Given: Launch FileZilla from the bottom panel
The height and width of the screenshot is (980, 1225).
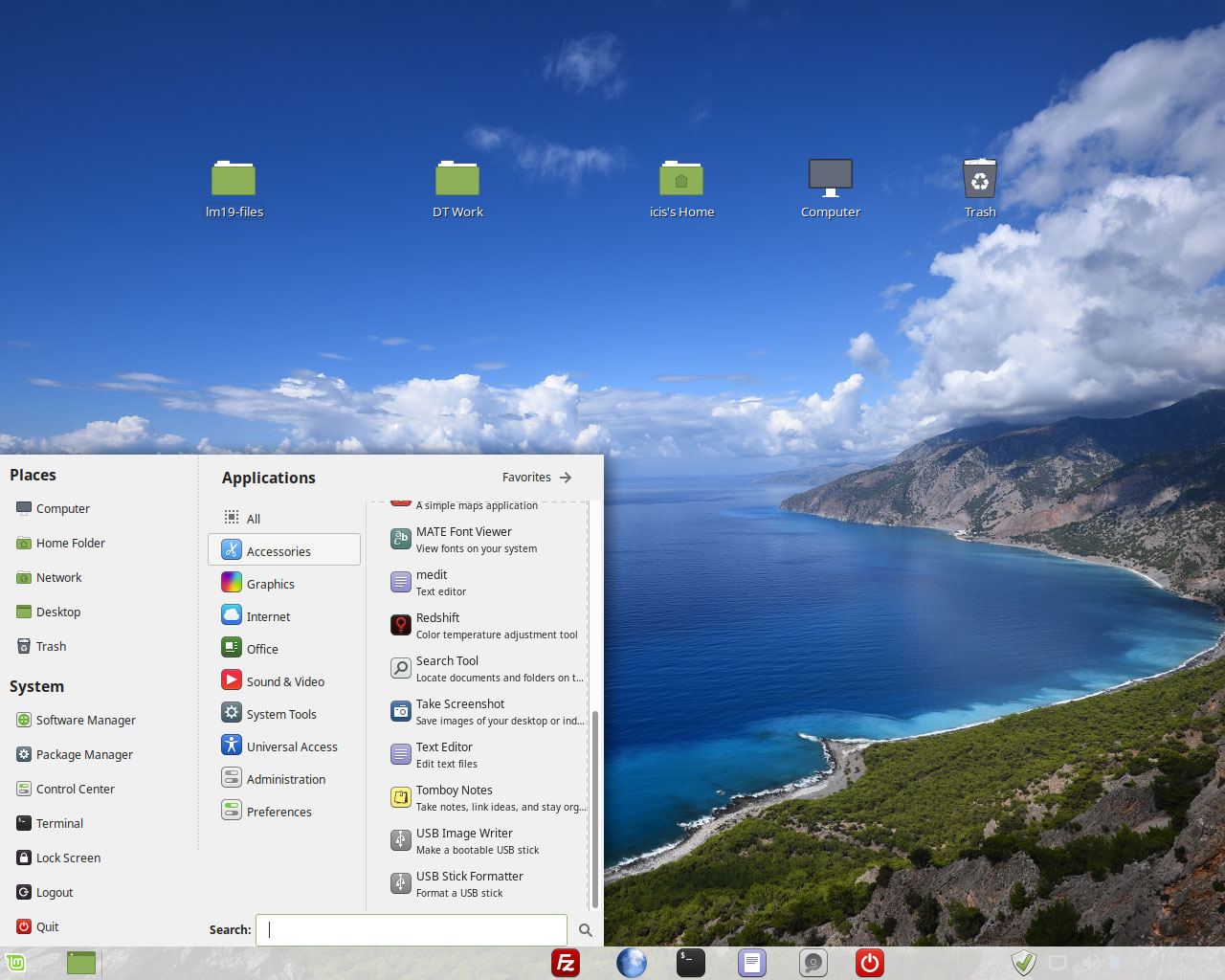Looking at the screenshot, I should tap(566, 963).
